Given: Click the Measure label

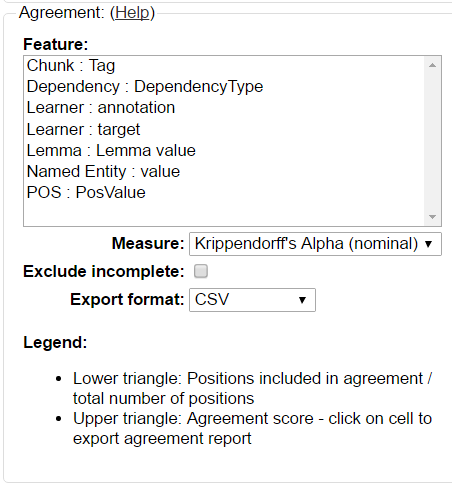Looking at the screenshot, I should (148, 243).
